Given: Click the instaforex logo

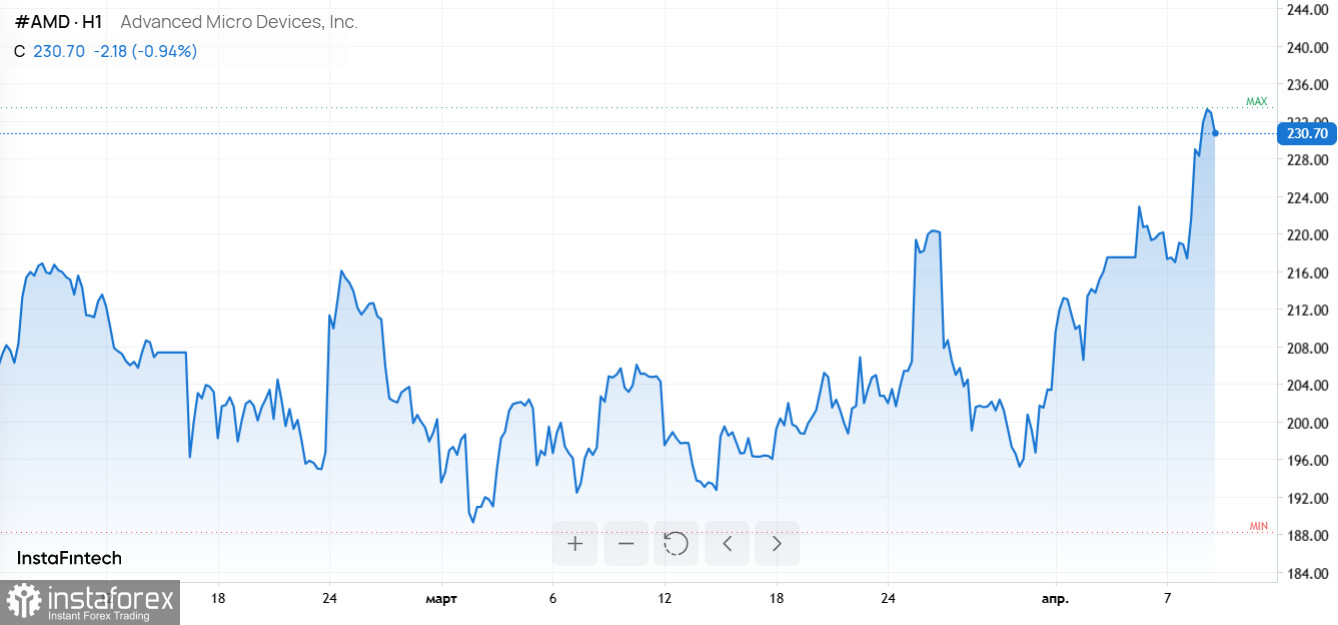Looking at the screenshot, I should tap(90, 603).
